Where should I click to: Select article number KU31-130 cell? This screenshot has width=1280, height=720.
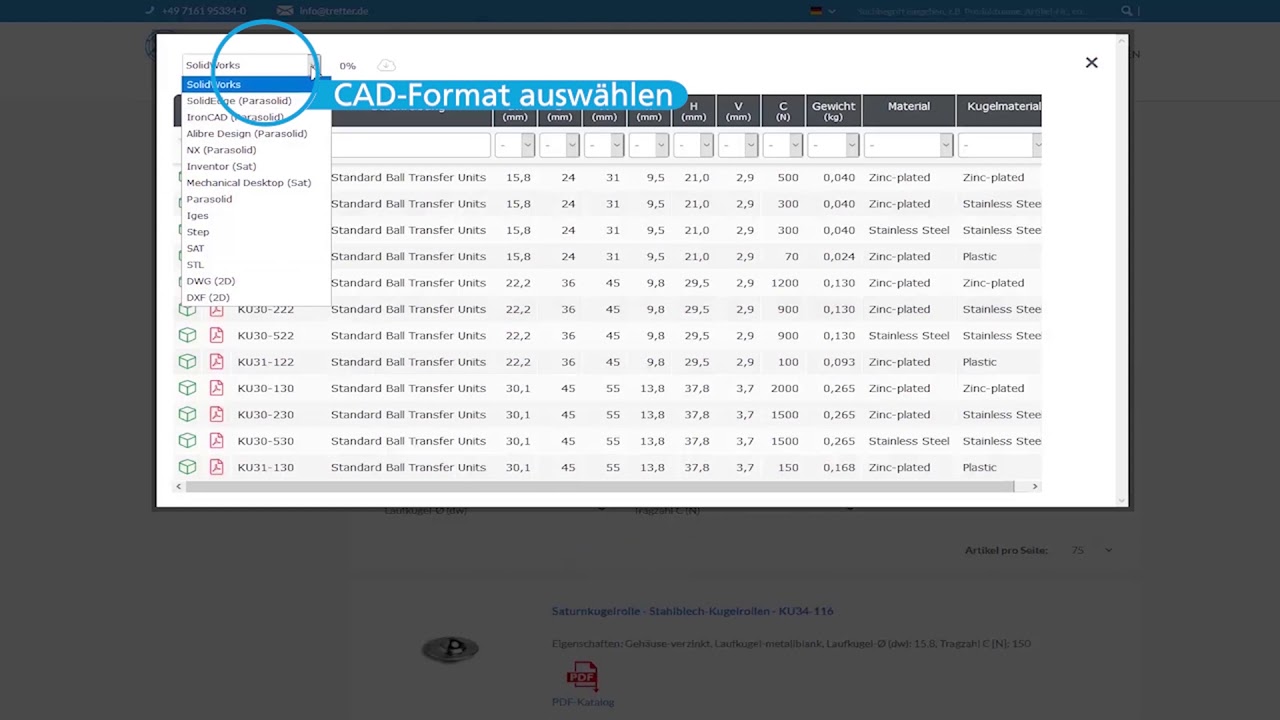265,467
